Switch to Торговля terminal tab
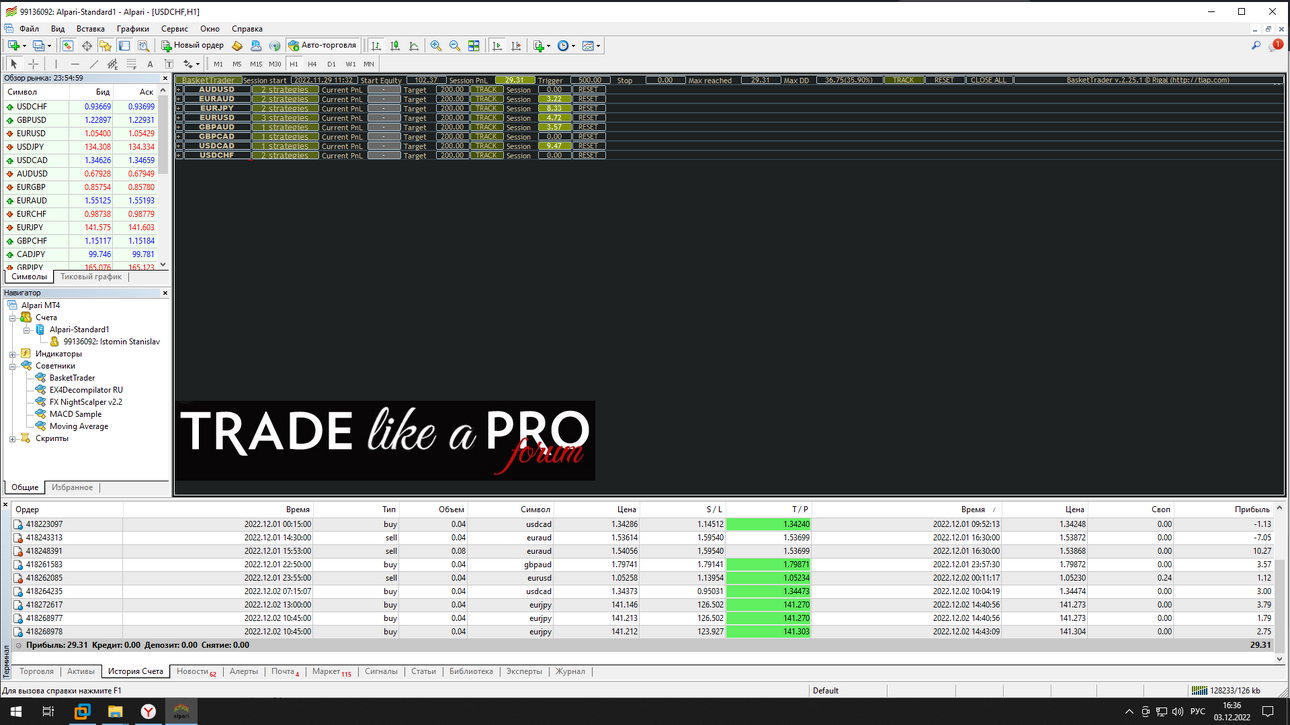 pos(37,672)
